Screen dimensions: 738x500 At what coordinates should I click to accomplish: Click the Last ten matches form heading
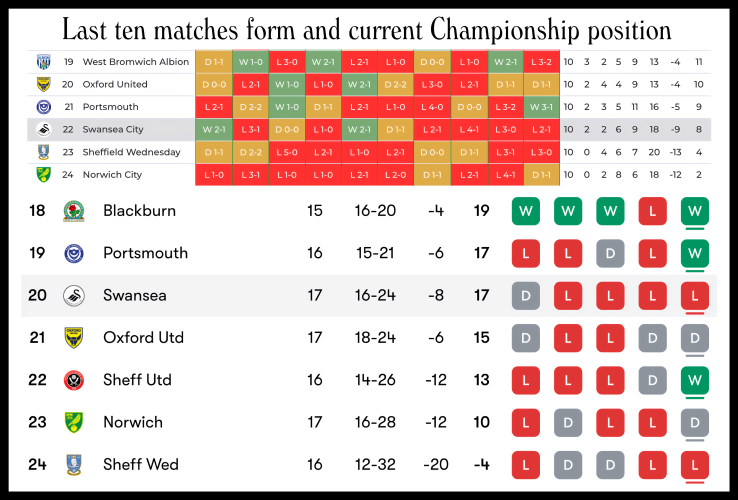(367, 27)
